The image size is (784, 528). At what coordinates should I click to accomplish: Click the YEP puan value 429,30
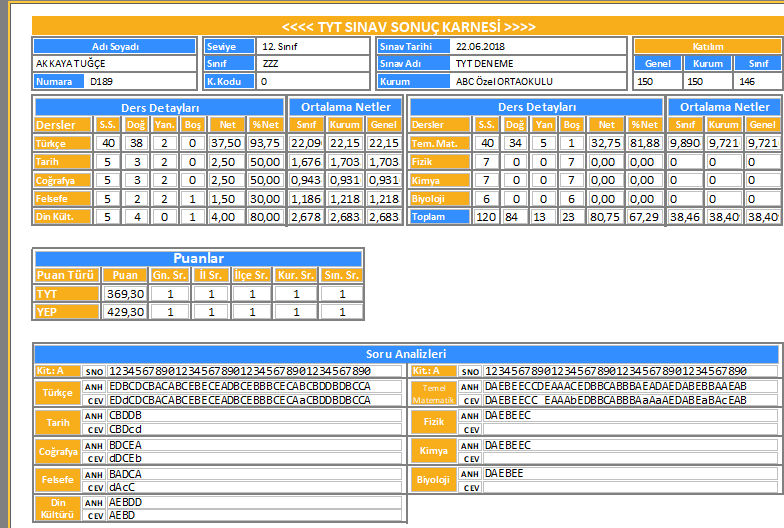pyautogui.click(x=125, y=312)
